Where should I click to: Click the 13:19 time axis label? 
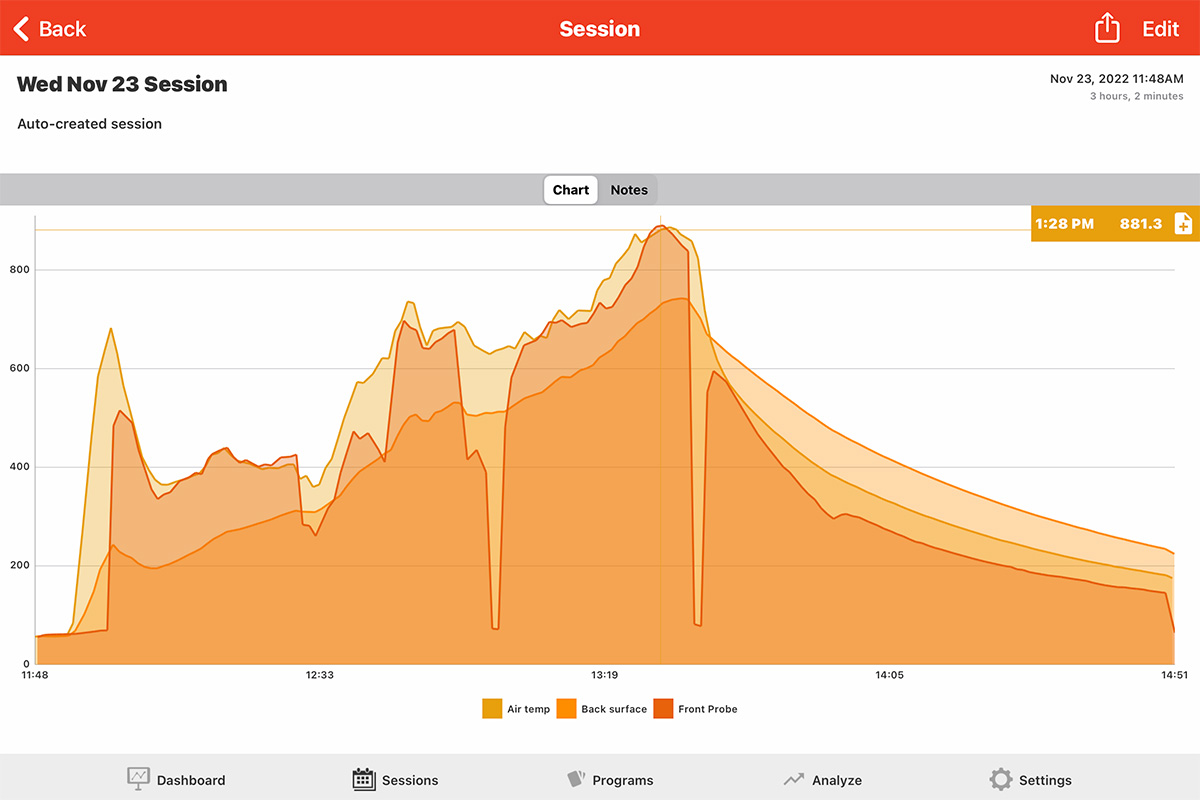605,675
